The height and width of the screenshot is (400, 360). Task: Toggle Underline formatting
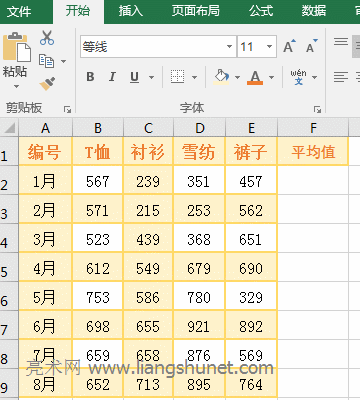click(134, 77)
